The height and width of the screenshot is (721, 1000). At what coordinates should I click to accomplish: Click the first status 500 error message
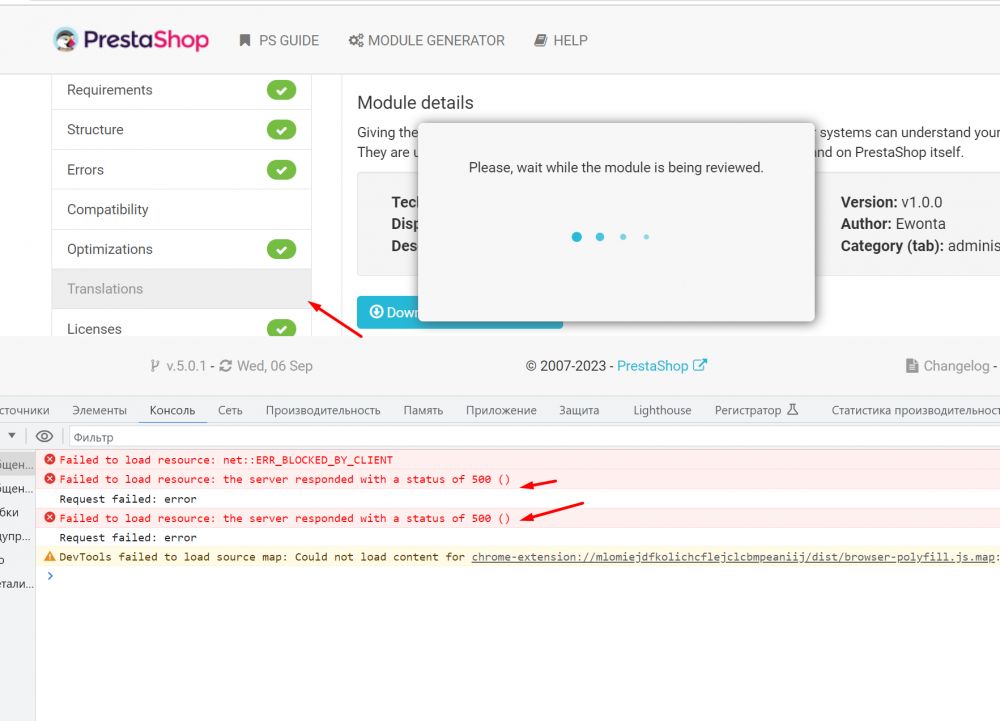[x=284, y=479]
